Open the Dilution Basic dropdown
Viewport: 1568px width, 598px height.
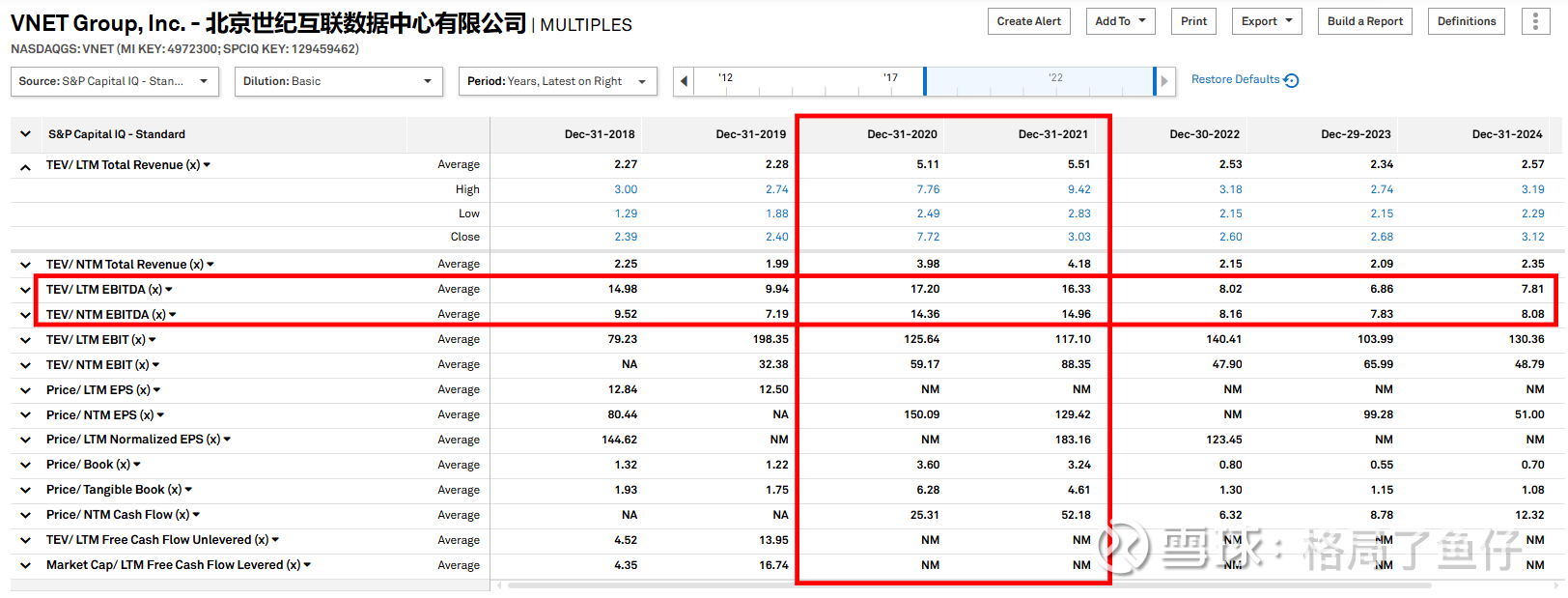pos(339,81)
